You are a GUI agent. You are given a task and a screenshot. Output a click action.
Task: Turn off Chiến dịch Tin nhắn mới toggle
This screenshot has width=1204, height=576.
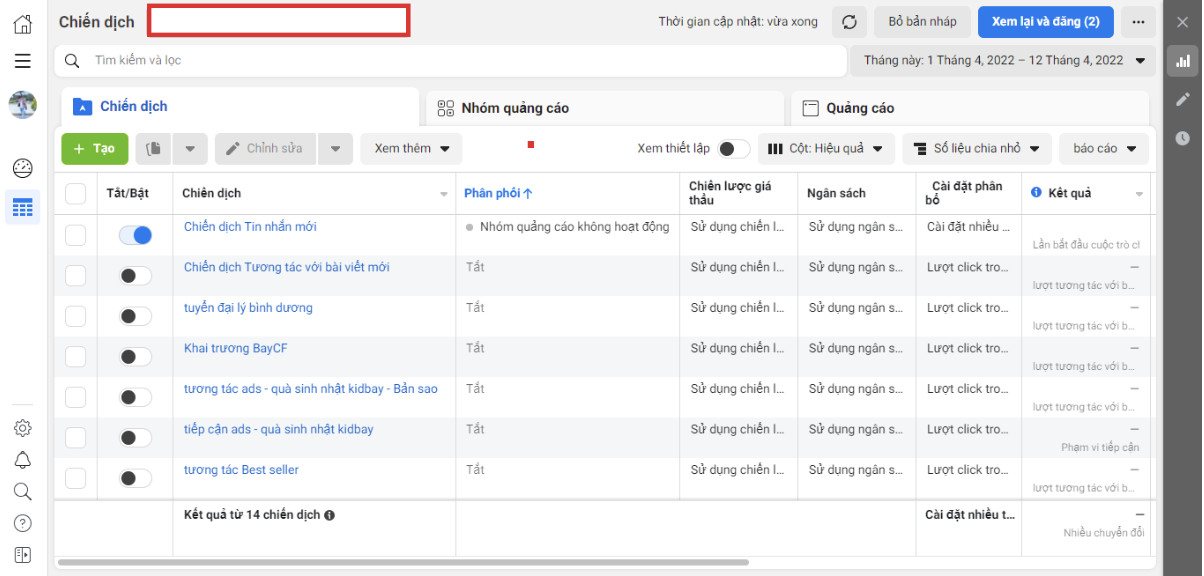pos(135,235)
